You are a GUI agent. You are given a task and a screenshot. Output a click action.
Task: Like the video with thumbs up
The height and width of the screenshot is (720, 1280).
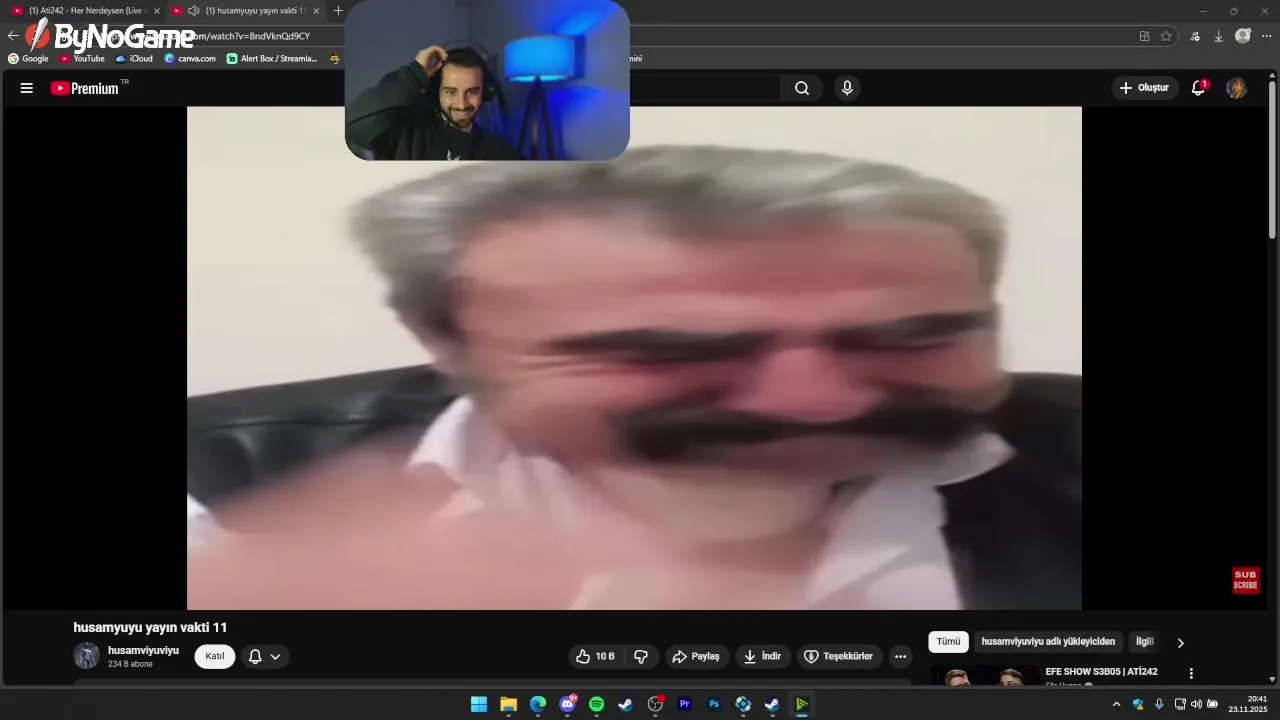click(595, 656)
